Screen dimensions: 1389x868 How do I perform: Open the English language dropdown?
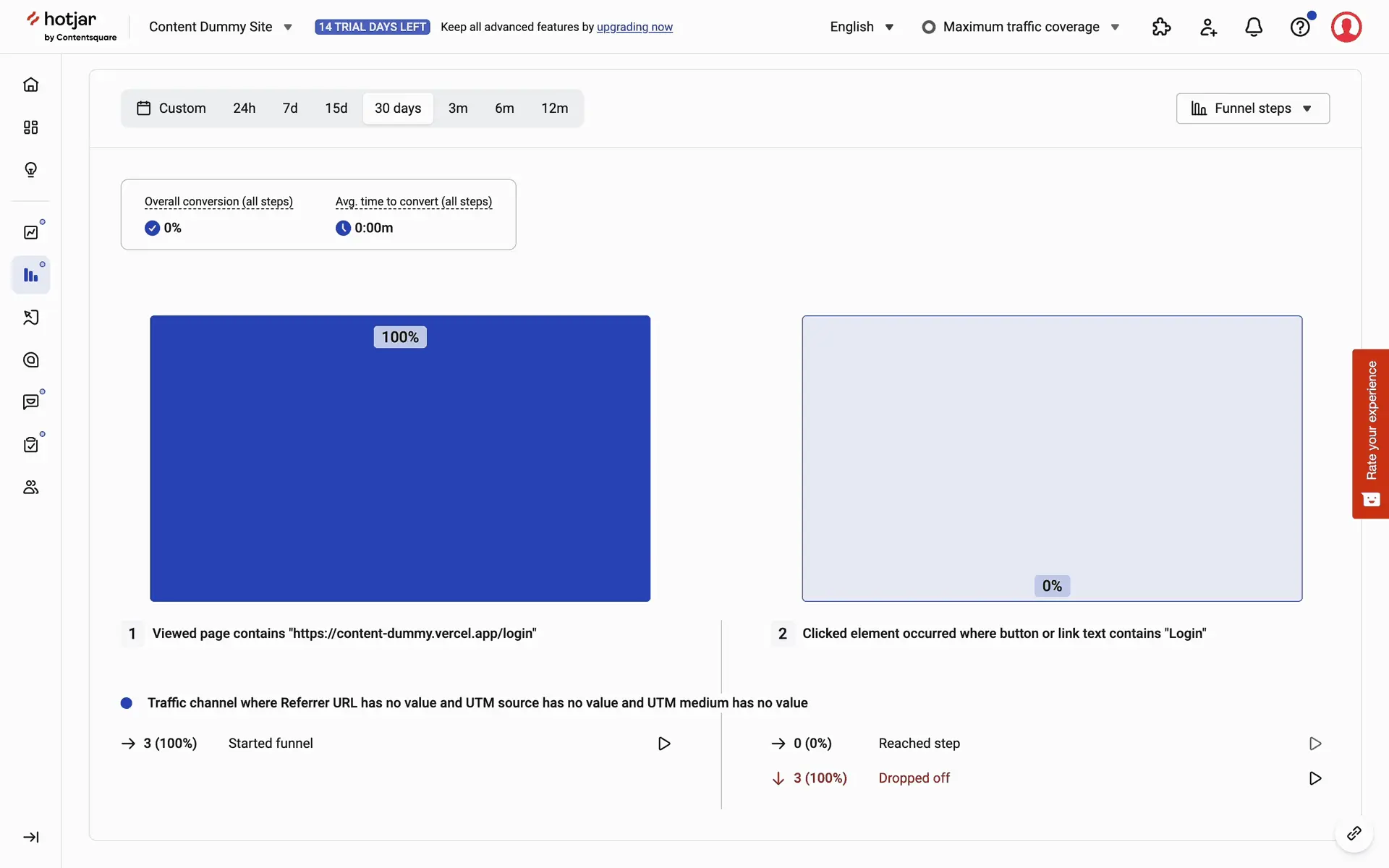click(x=862, y=27)
